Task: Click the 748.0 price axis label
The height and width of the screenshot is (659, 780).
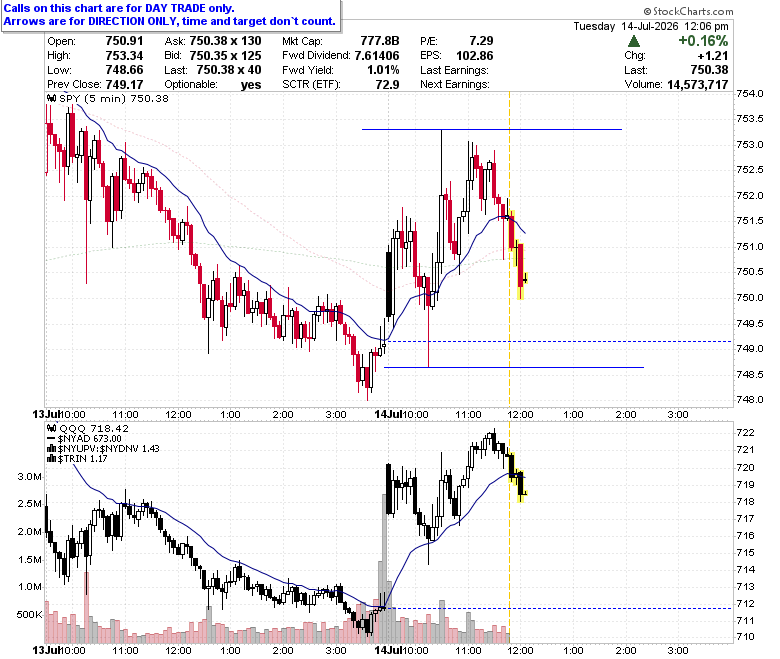Action: pos(750,399)
